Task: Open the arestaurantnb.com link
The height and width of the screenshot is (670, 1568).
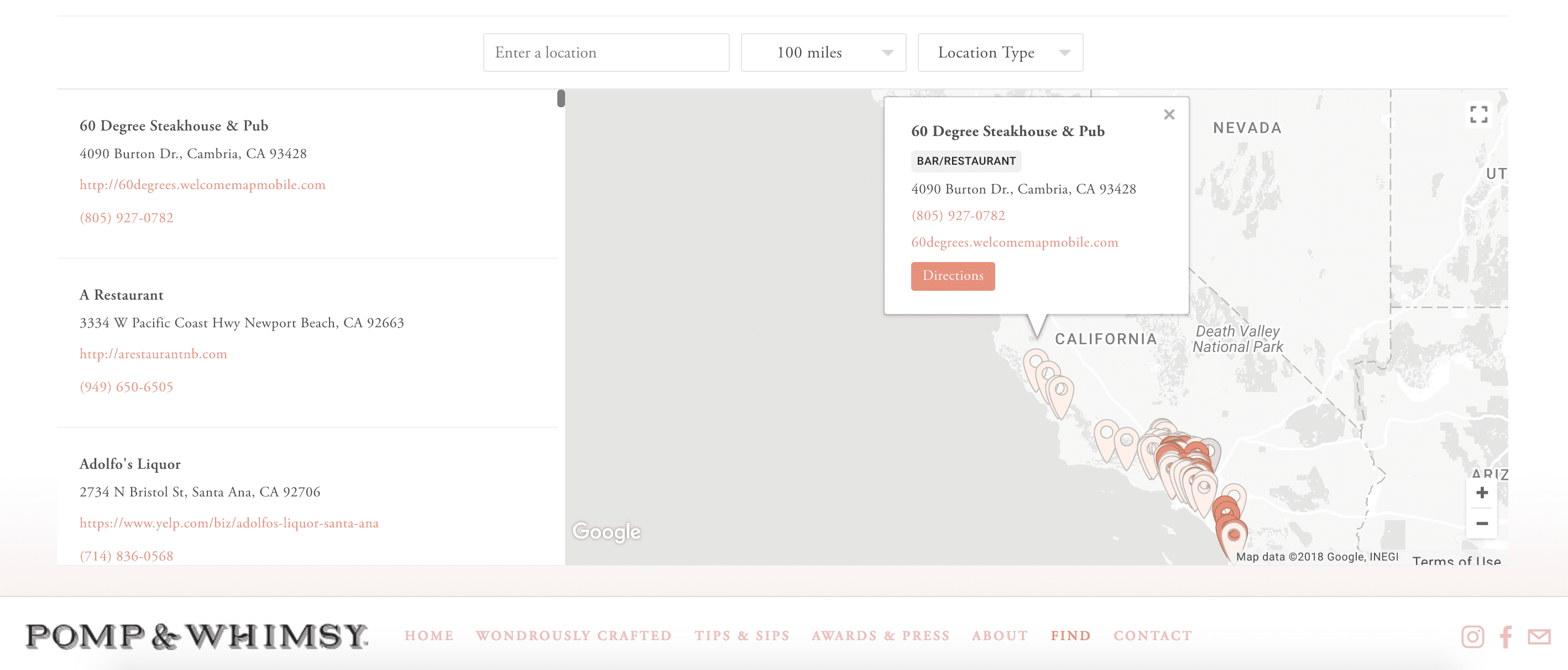Action: [153, 354]
